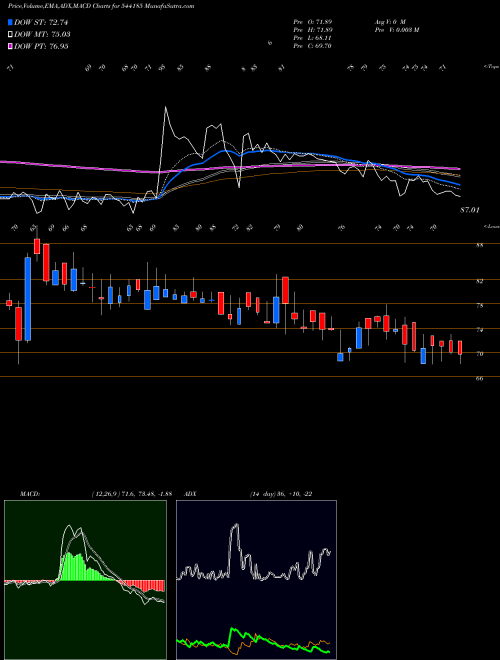Click the 'MACD:' panel heading

tap(30, 494)
